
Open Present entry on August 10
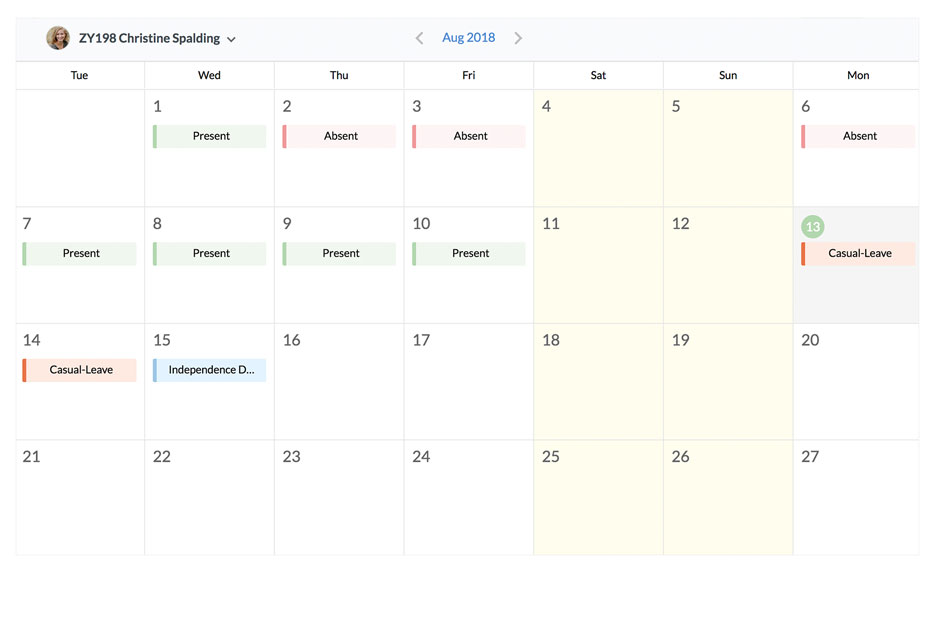tap(469, 253)
